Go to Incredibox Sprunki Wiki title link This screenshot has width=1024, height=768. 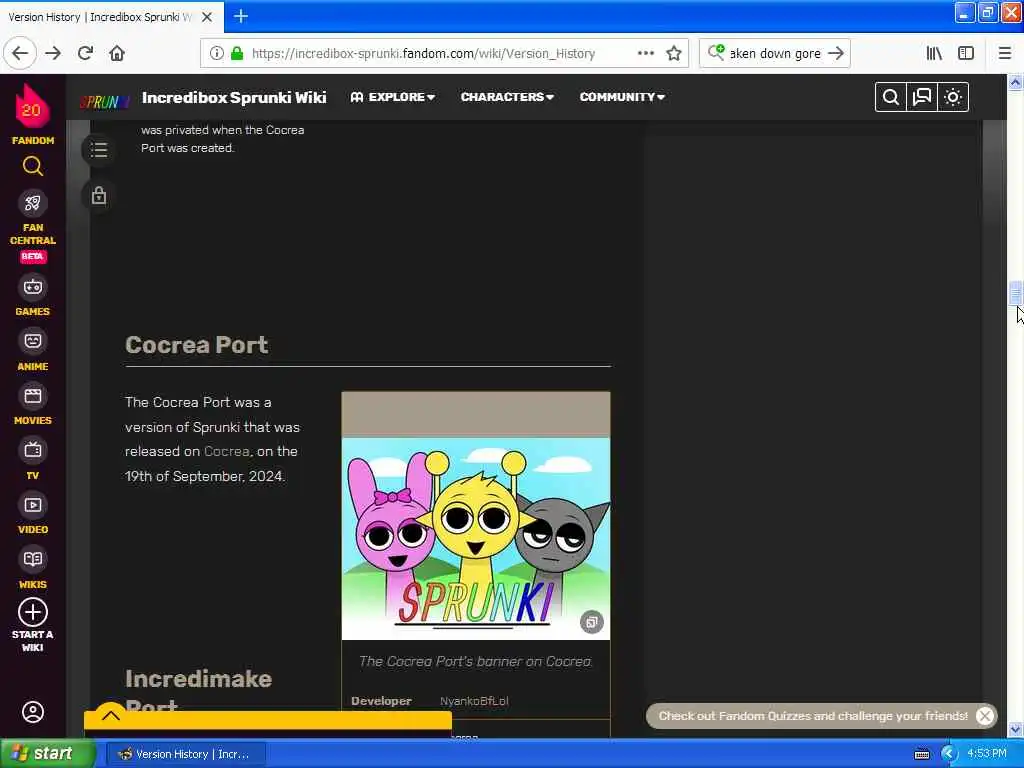point(234,97)
